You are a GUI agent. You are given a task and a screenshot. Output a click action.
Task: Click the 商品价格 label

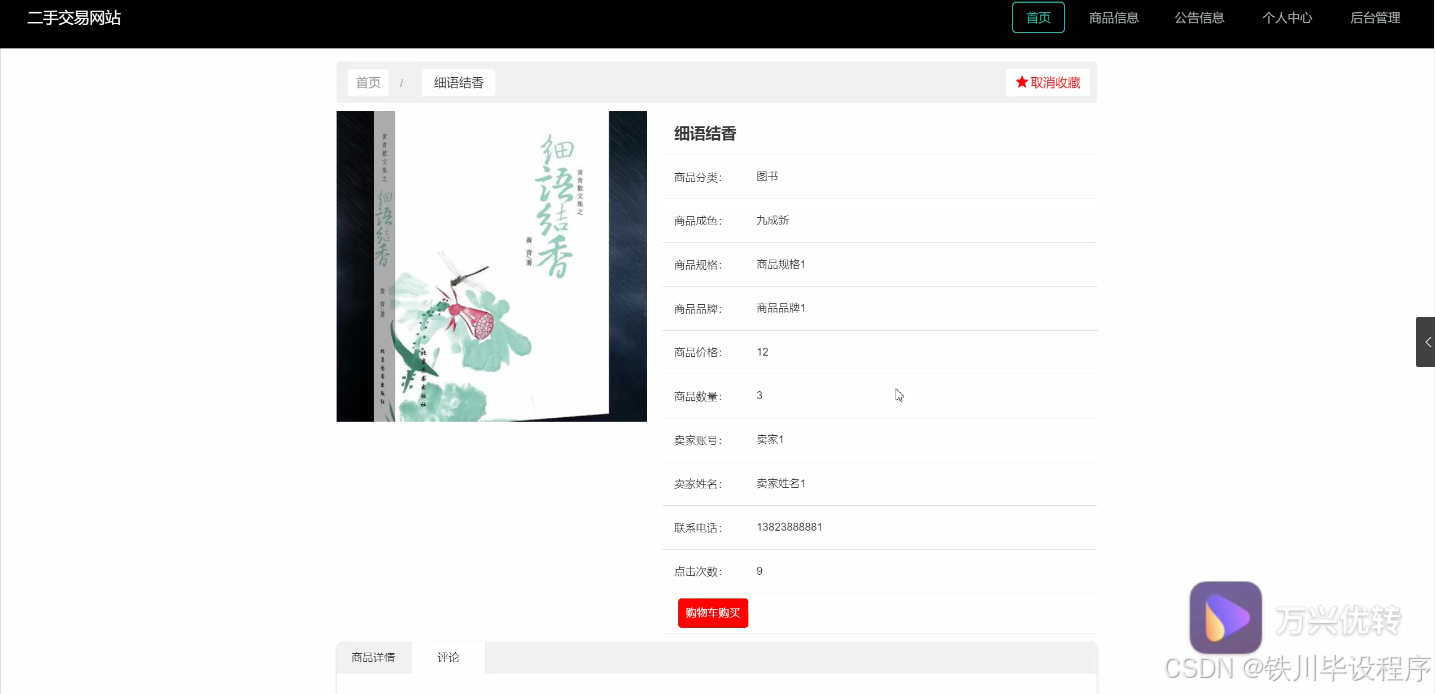tap(698, 353)
